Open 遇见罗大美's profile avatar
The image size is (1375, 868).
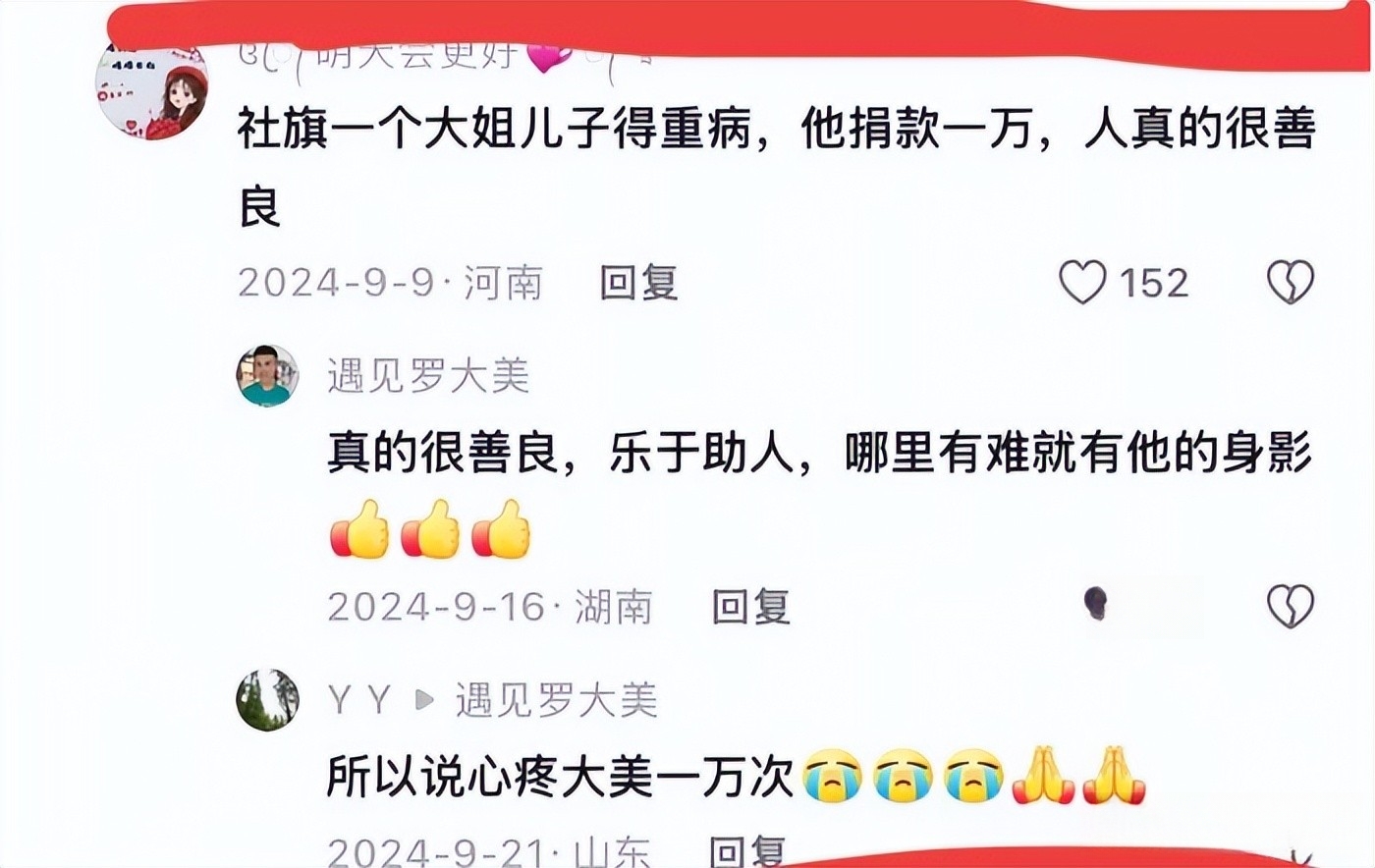coord(267,375)
